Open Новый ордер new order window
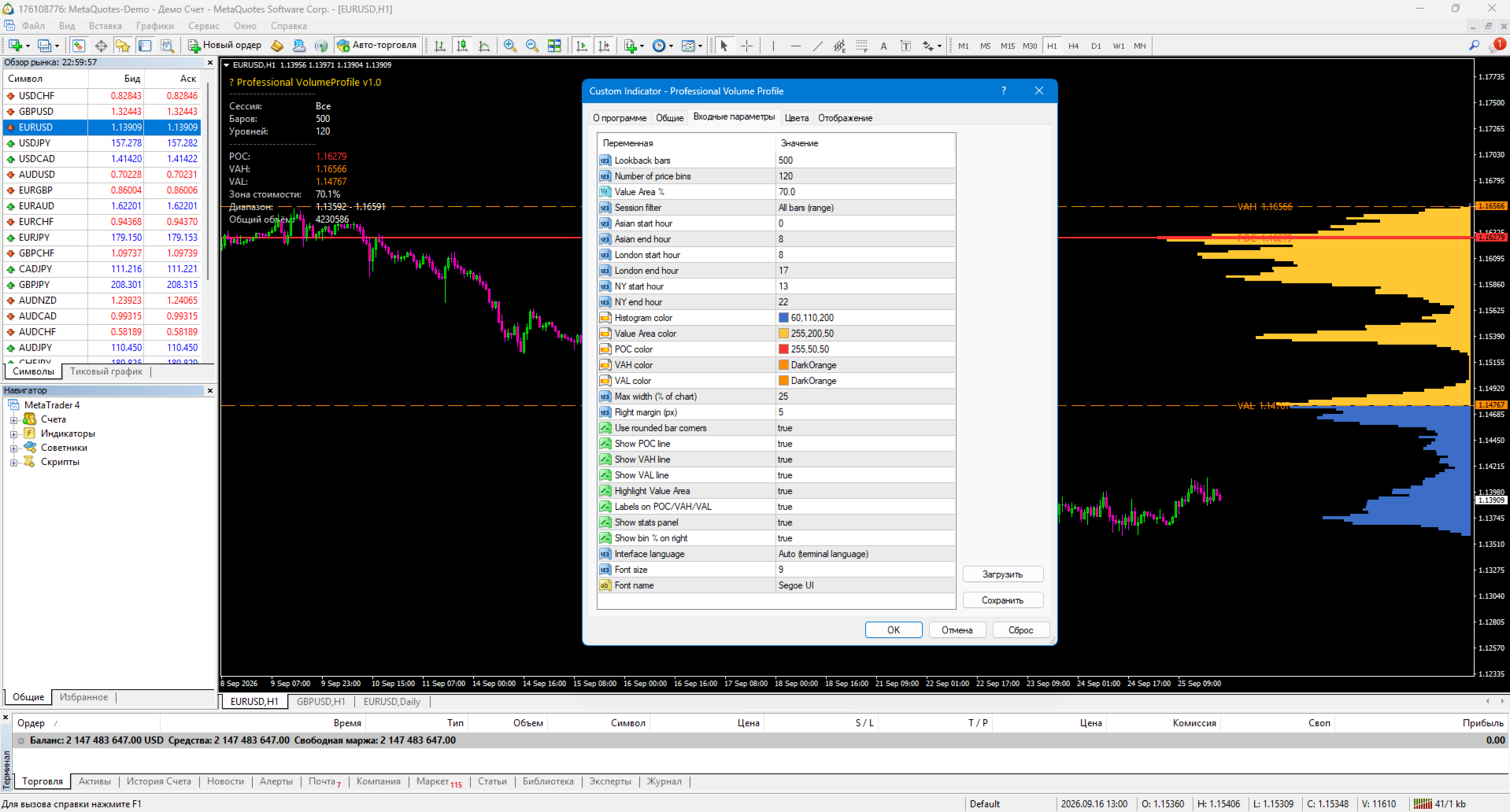The height and width of the screenshot is (812, 1510). tap(224, 45)
